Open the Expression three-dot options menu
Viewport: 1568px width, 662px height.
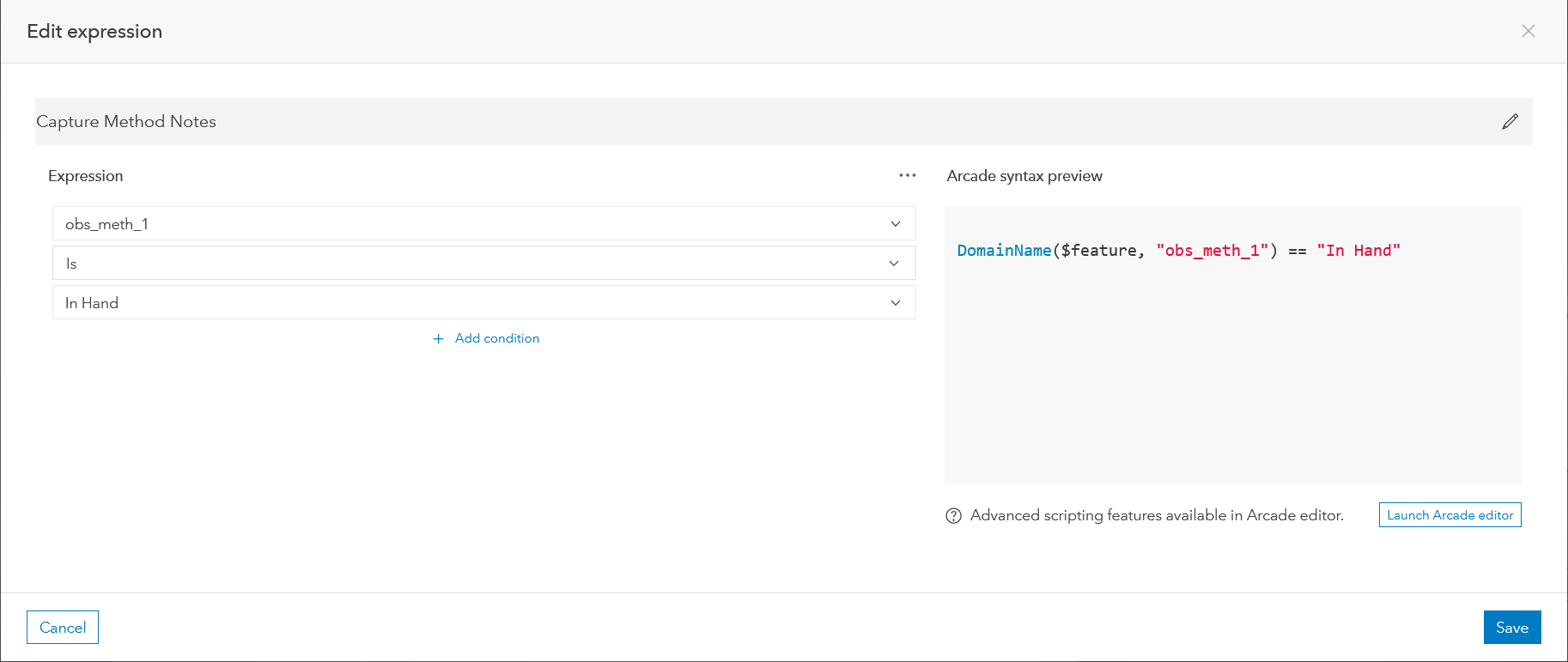coord(907,175)
